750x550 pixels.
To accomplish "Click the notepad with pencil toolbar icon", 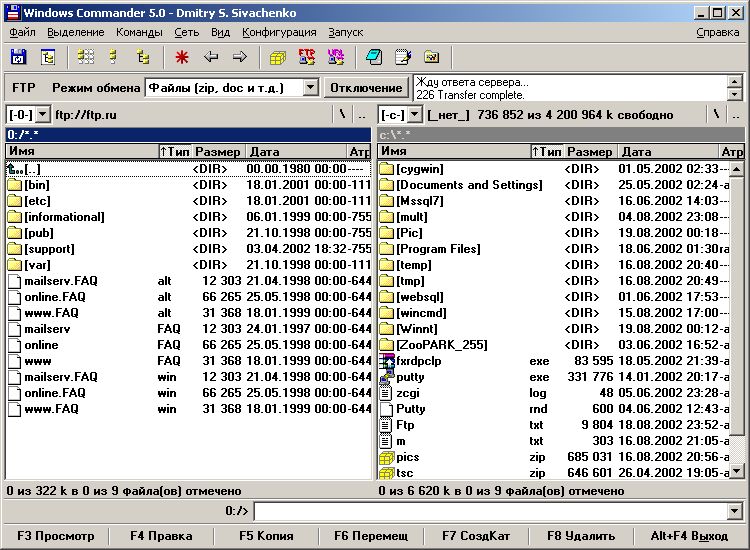I will point(402,57).
